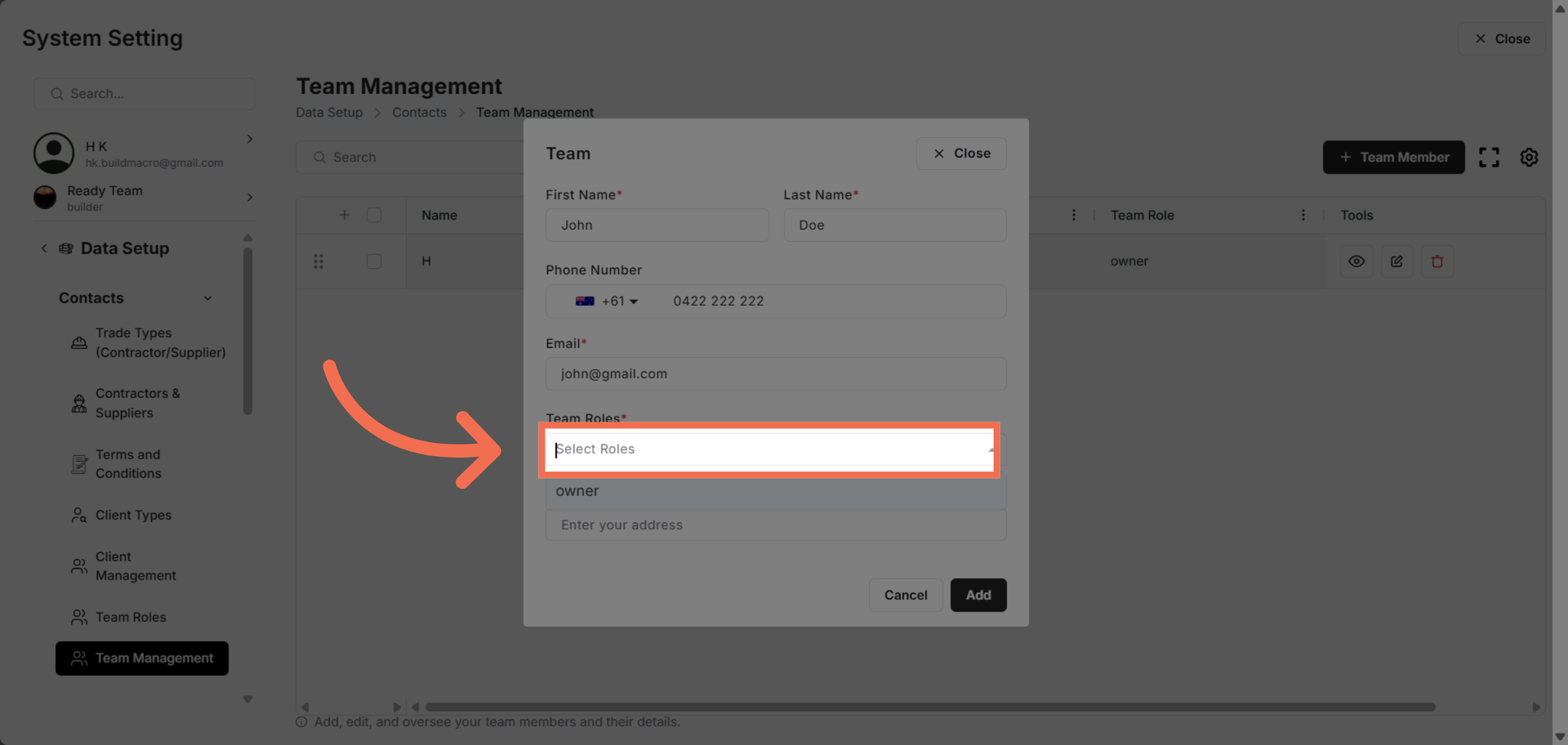Click the horizontal scrollbar under the table
The width and height of the screenshot is (1568, 745).
point(930,707)
